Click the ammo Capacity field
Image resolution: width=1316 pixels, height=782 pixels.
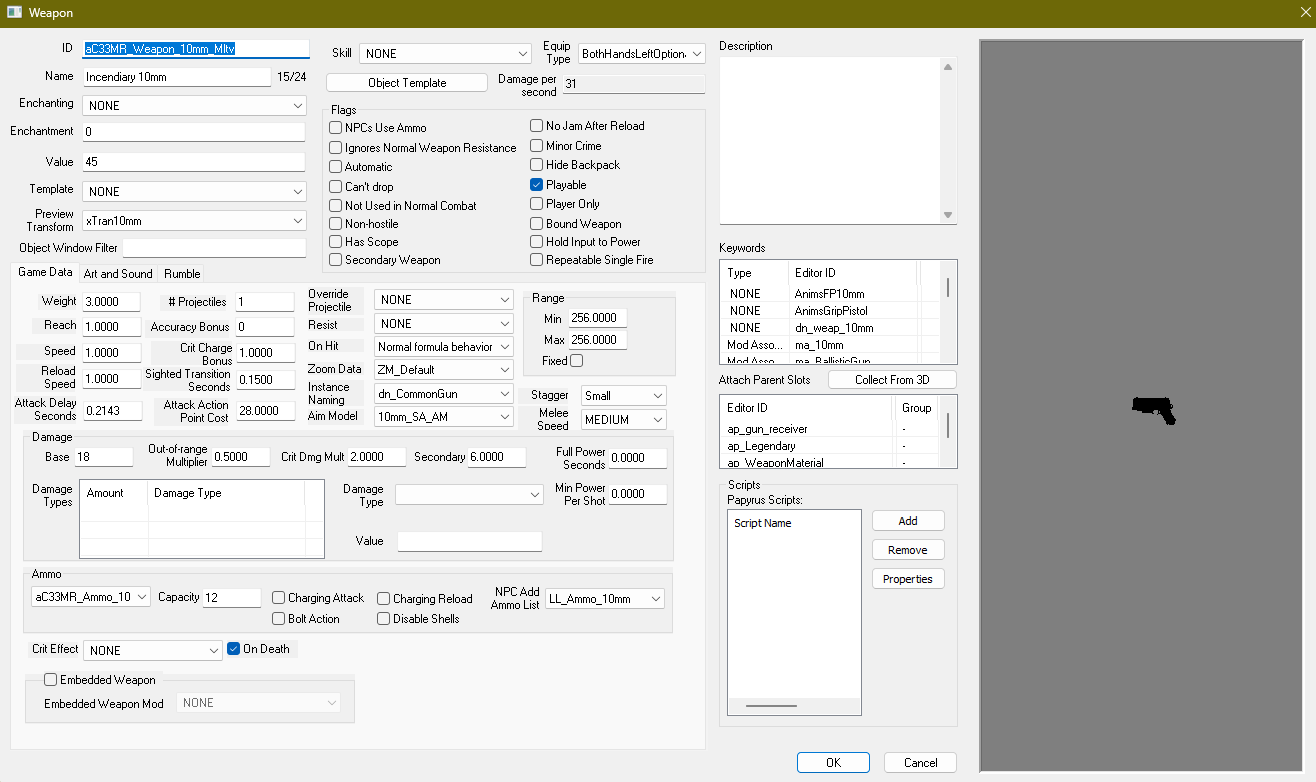[x=232, y=598]
